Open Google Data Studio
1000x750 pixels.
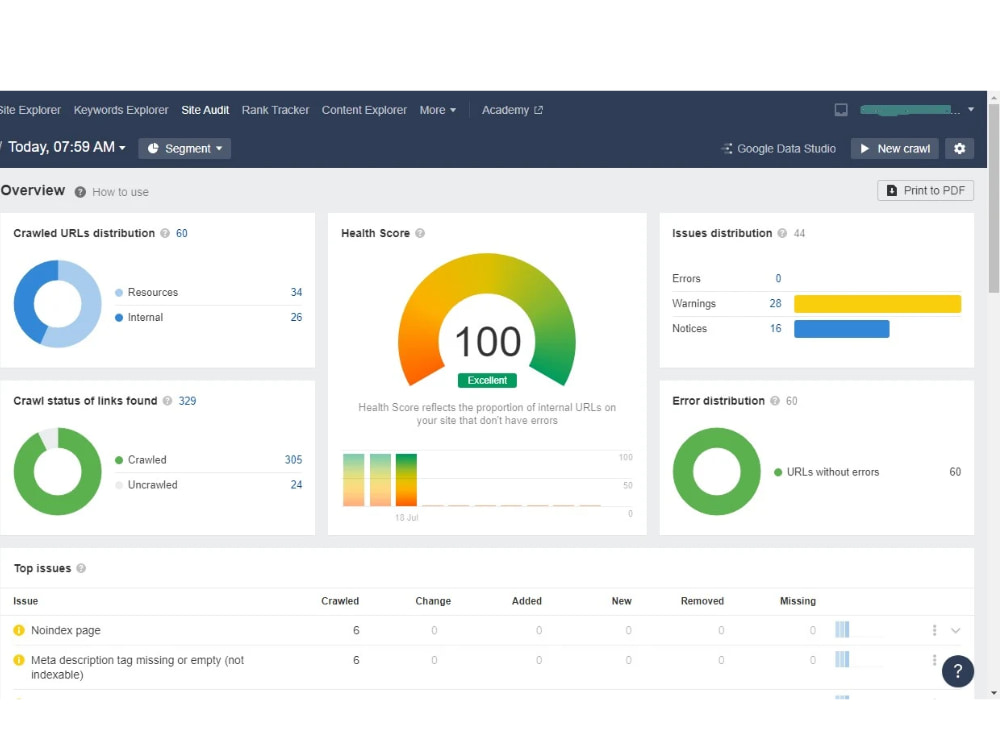778,149
